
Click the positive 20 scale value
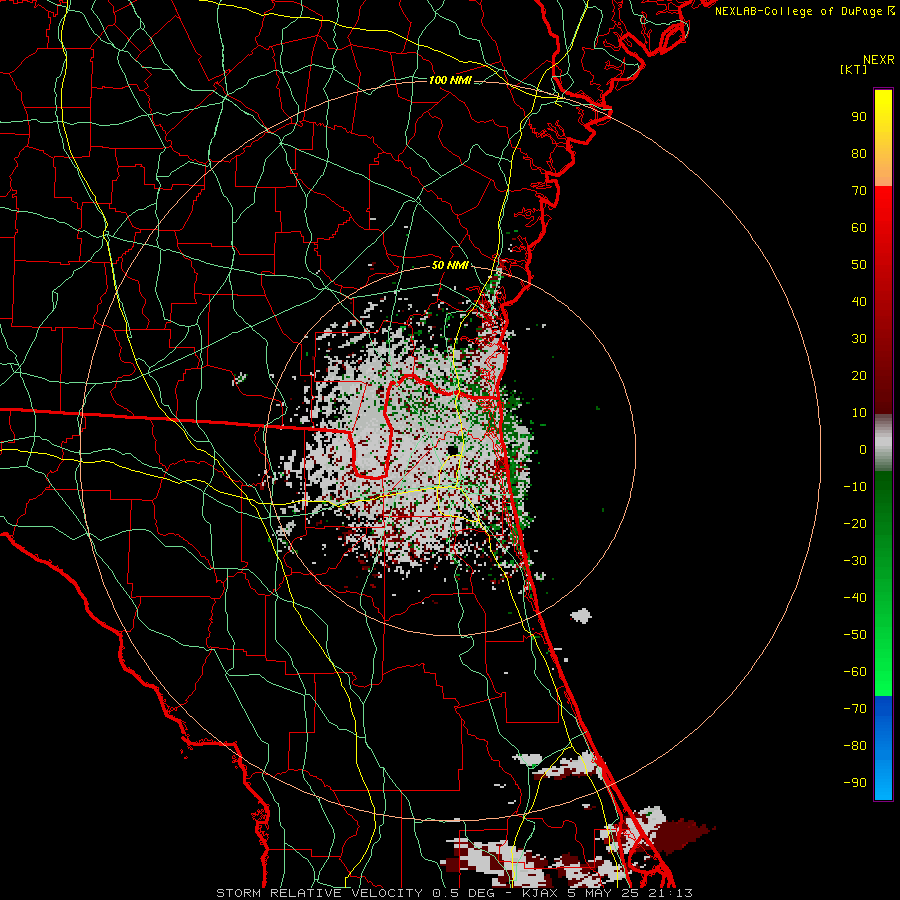pyautogui.click(x=859, y=375)
